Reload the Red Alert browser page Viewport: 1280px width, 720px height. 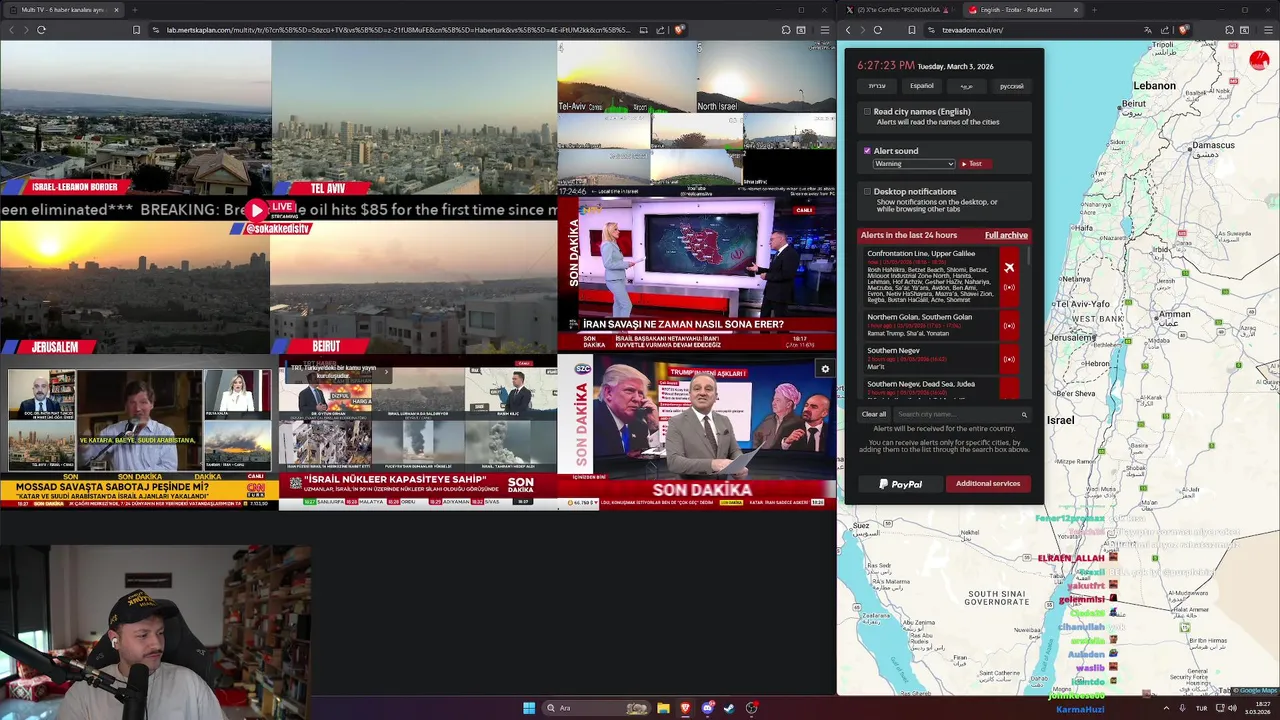coord(878,30)
